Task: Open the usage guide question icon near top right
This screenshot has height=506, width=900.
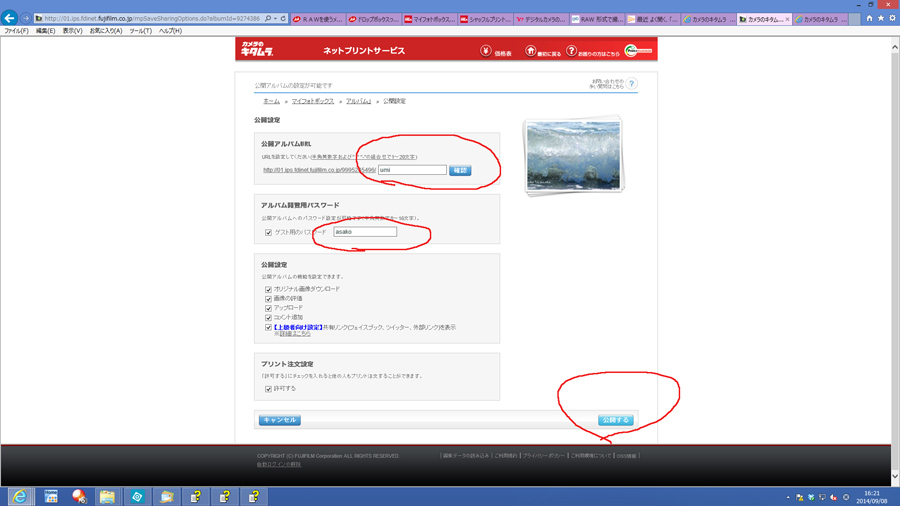Action: pyautogui.click(x=631, y=84)
